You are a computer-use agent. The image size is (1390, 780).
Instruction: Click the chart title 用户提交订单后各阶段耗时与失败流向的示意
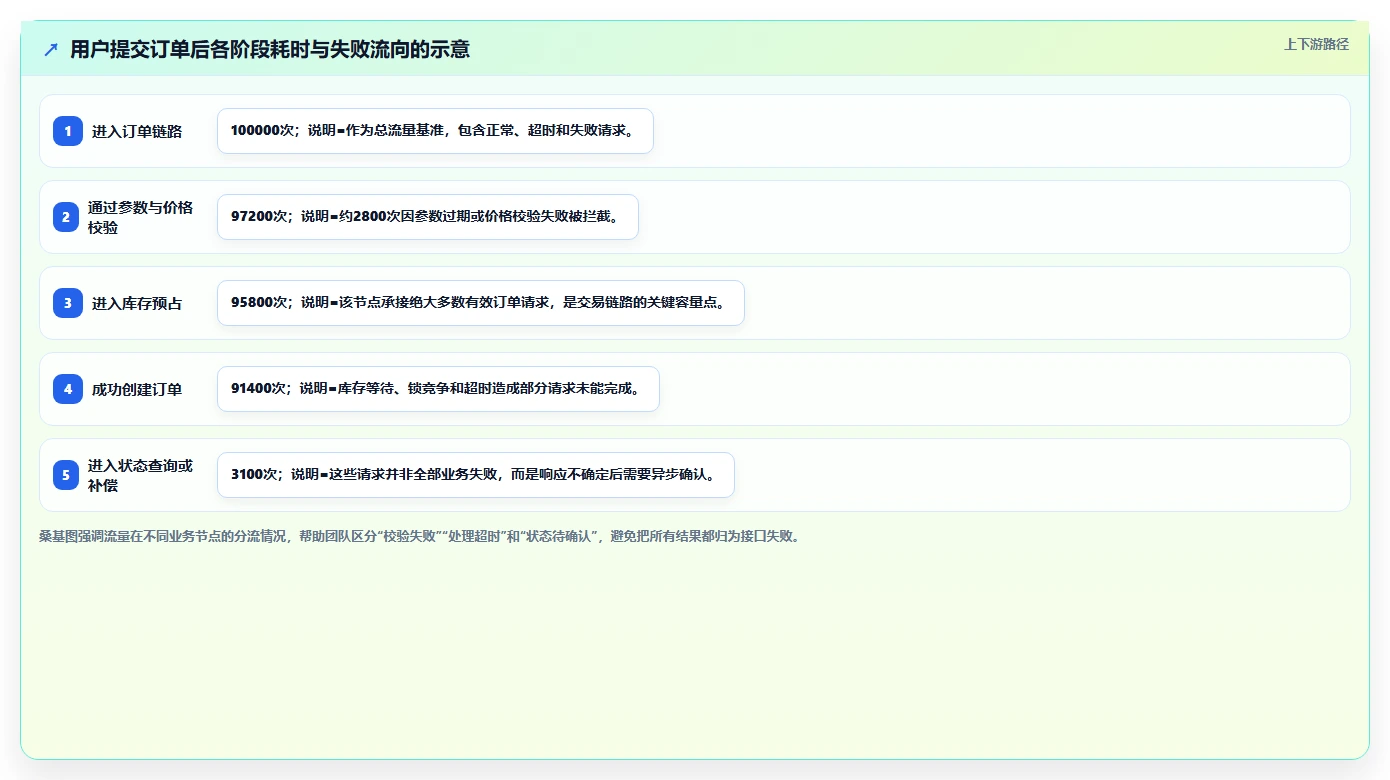click(x=270, y=49)
